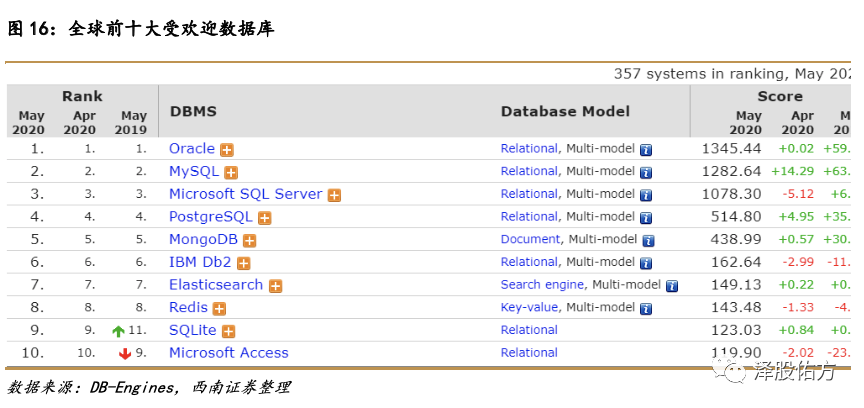Click the plus icon next to PostgreSQL
The image size is (864, 408).
264,218
